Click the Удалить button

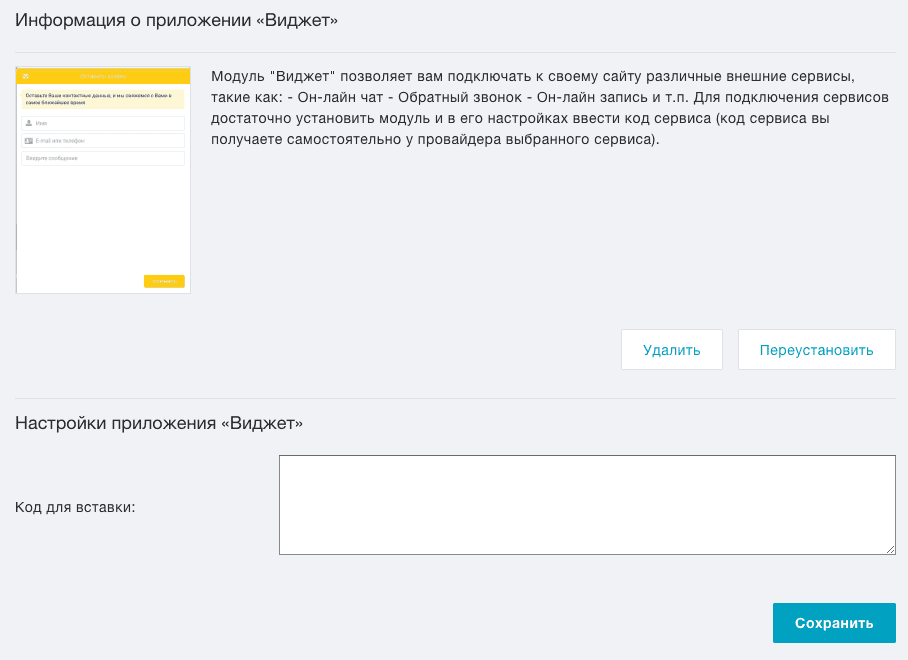click(672, 350)
